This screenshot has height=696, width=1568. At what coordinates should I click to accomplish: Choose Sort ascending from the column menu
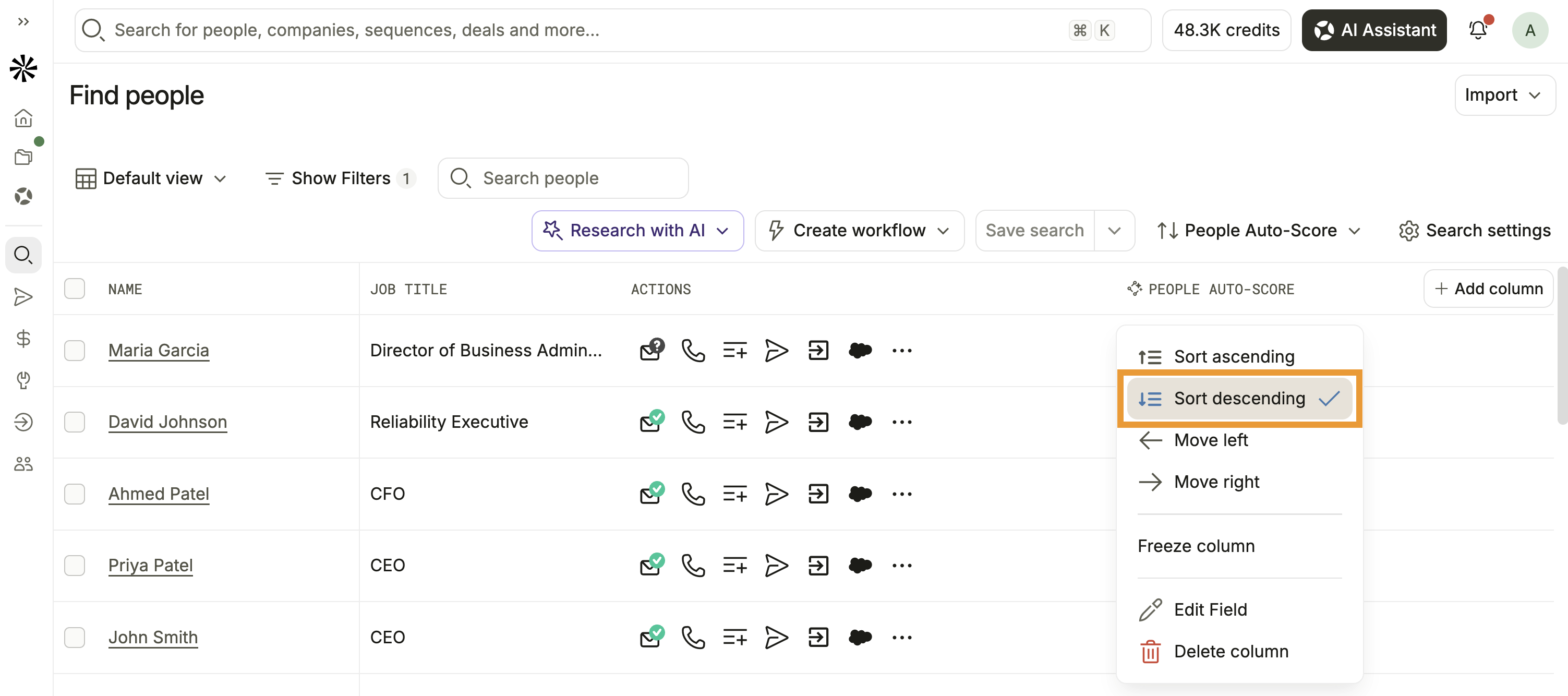tap(1239, 356)
